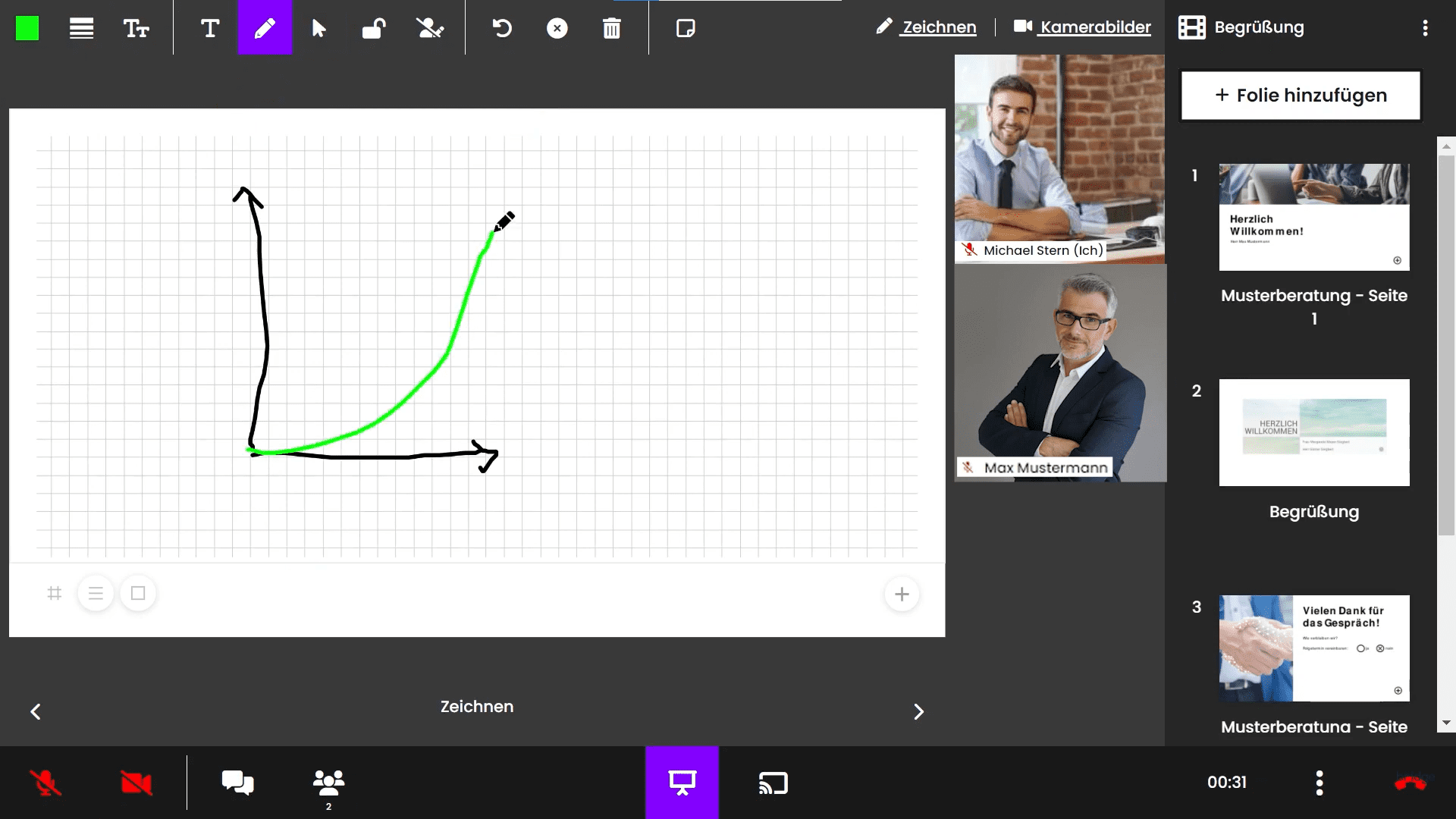Toggle the participant drawing block icon
1456x819 pixels.
[430, 28]
